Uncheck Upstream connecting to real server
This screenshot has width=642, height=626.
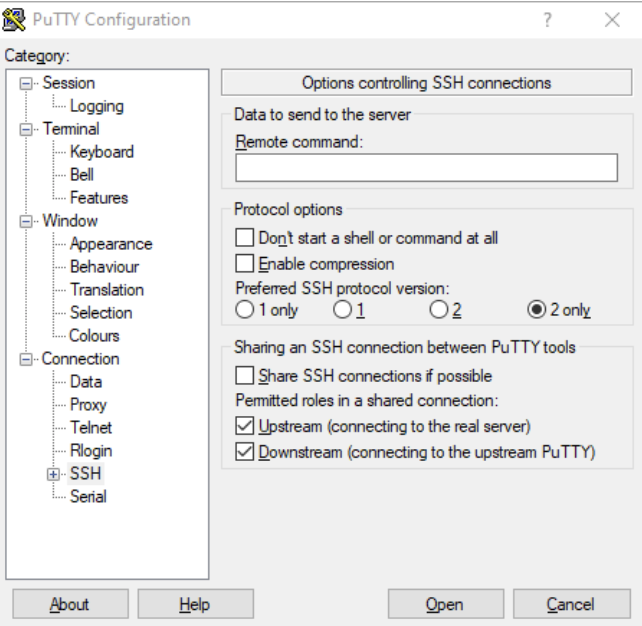click(244, 426)
